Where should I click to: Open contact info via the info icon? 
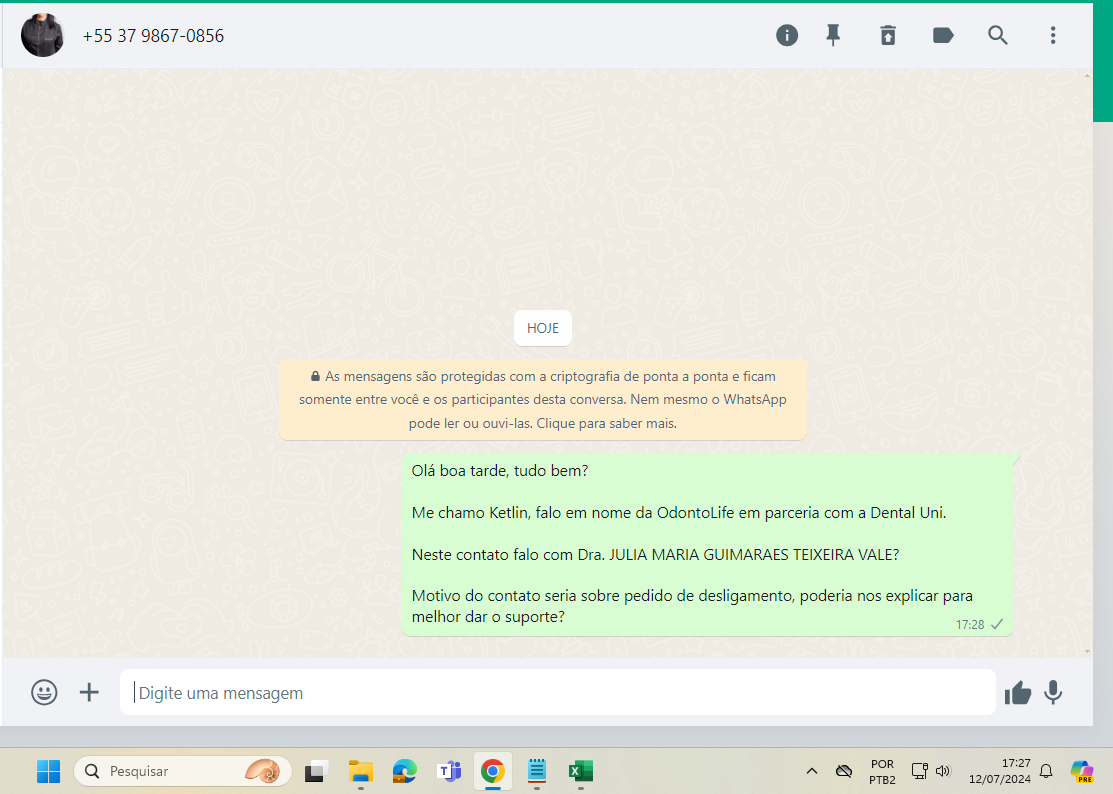[786, 35]
